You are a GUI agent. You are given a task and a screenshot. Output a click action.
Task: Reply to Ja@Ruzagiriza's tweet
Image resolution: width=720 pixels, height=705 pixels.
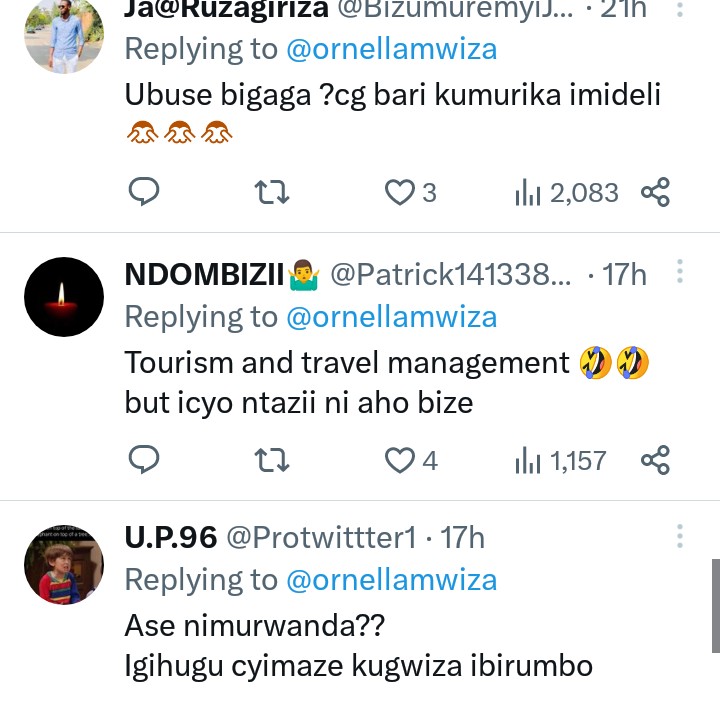coord(145,192)
